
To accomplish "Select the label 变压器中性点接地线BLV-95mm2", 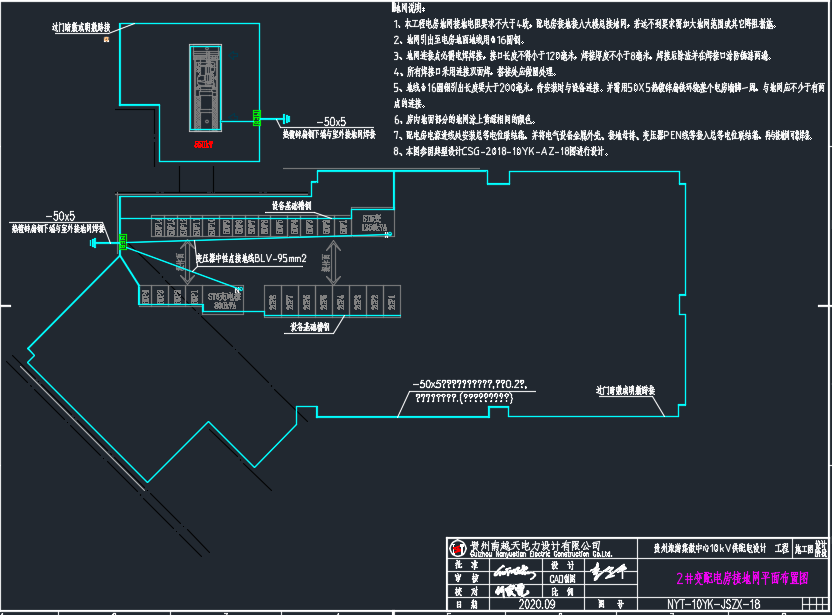I will click(x=252, y=258).
